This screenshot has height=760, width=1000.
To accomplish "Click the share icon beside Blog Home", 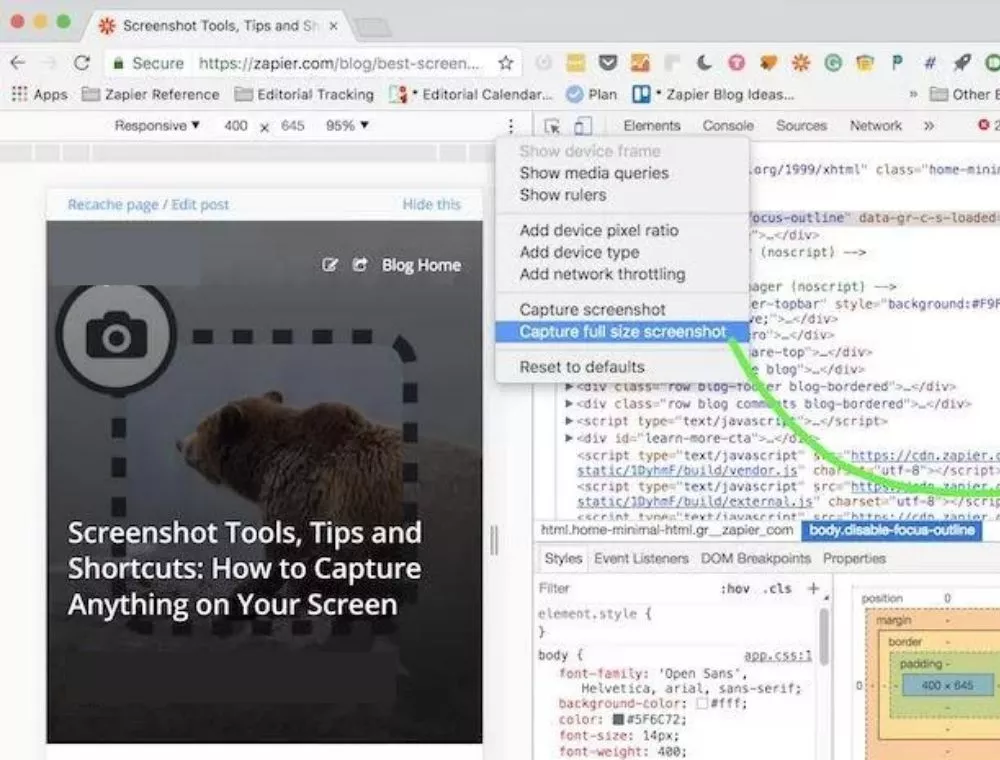I will point(360,265).
